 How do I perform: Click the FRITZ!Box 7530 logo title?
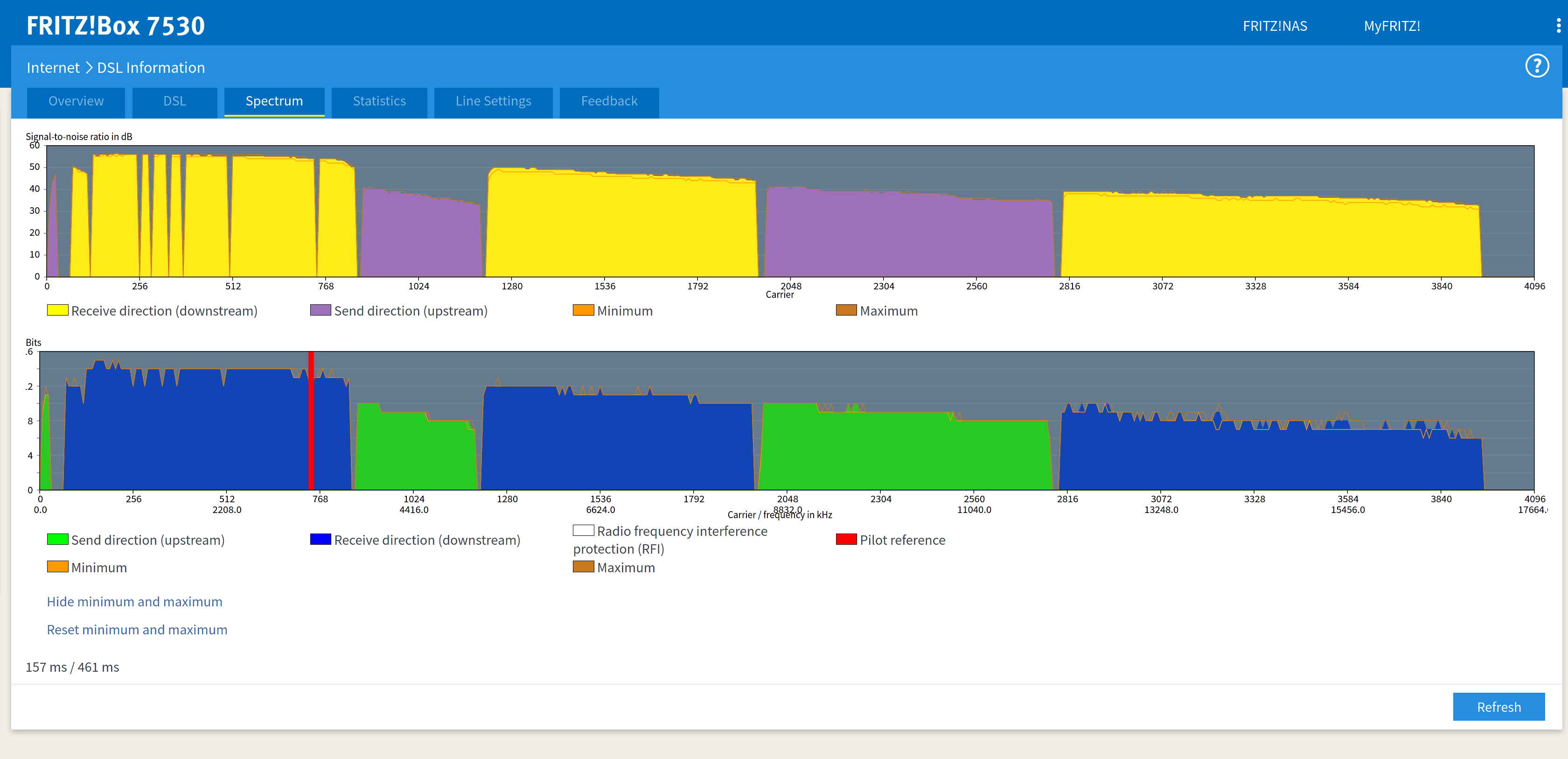coord(116,26)
